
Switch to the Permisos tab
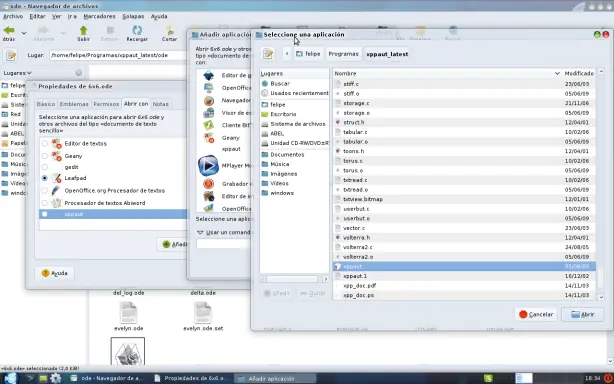click(106, 104)
